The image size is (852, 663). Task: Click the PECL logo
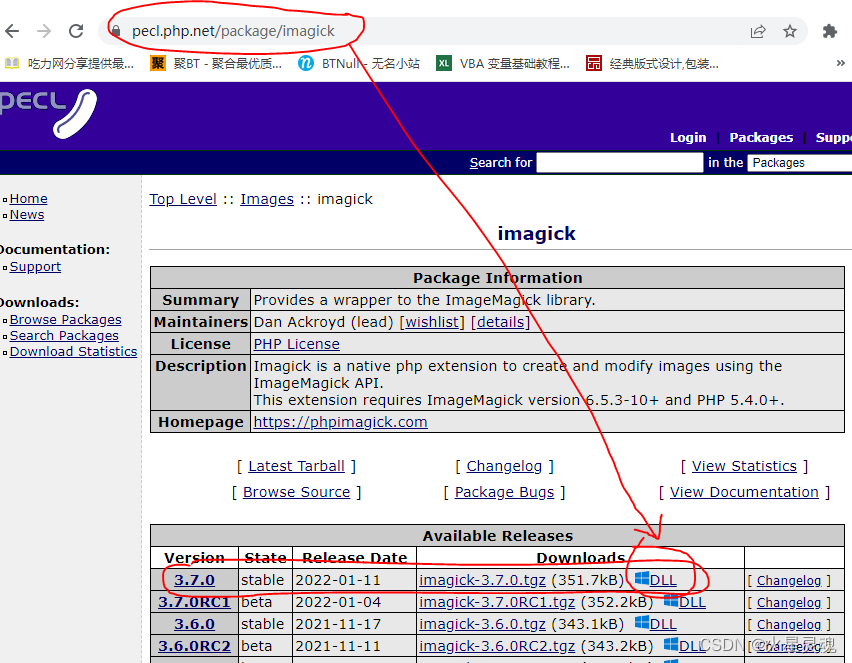pos(48,113)
